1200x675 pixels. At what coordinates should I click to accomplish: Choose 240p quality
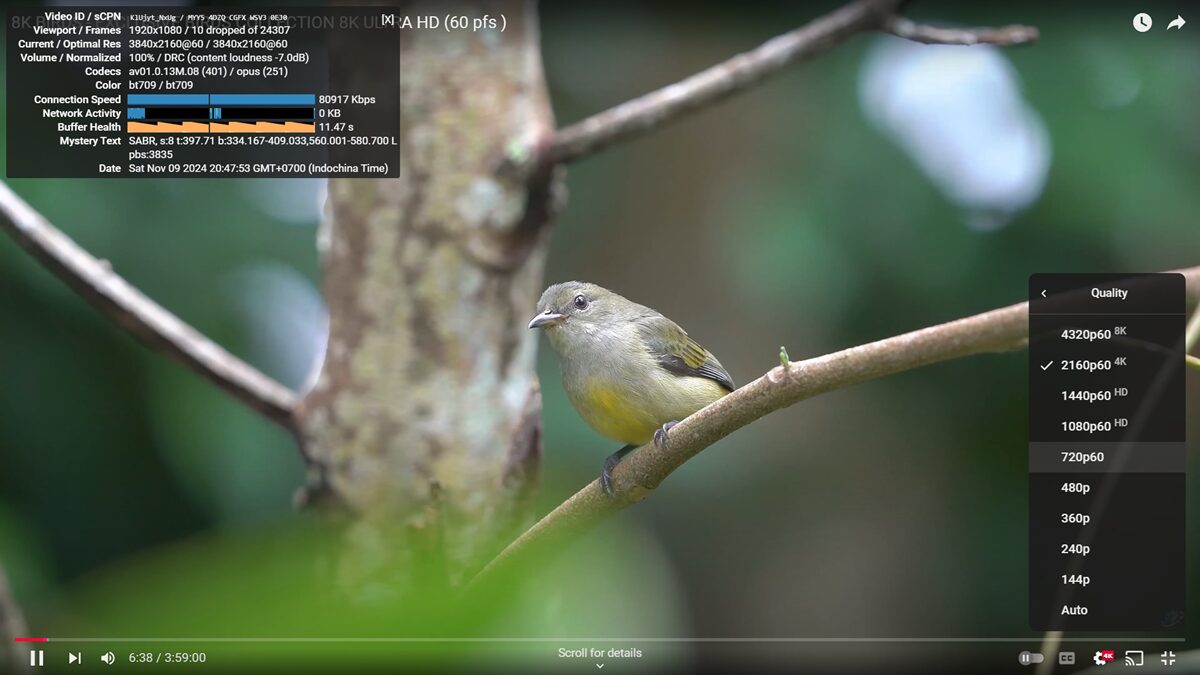1107,549
